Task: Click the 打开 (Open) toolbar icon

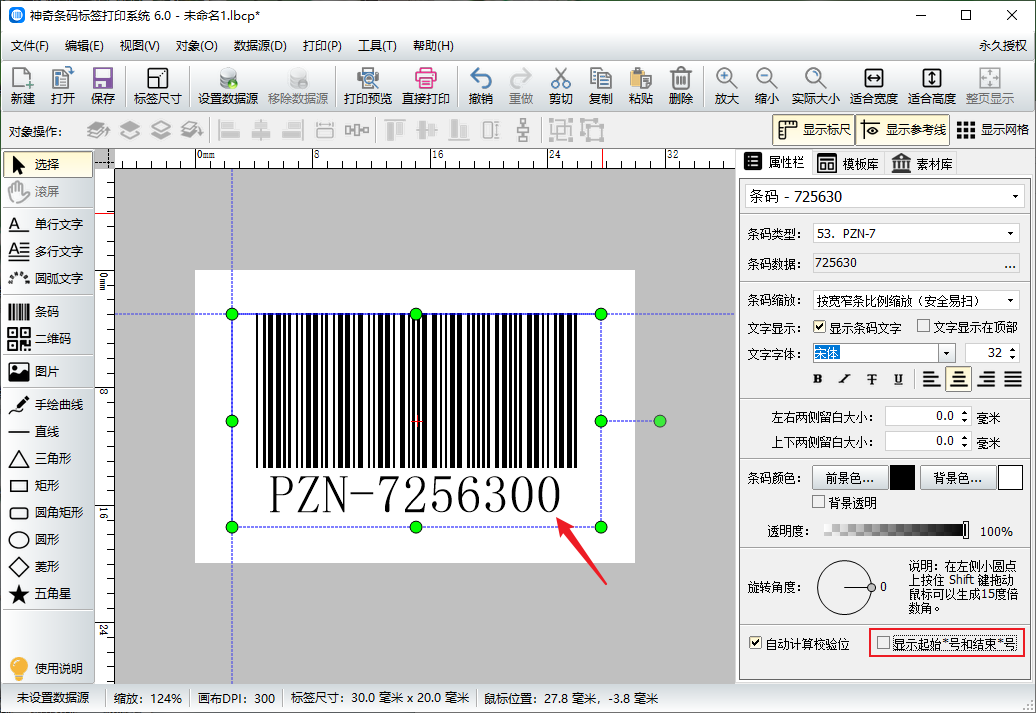Action: [x=63, y=86]
